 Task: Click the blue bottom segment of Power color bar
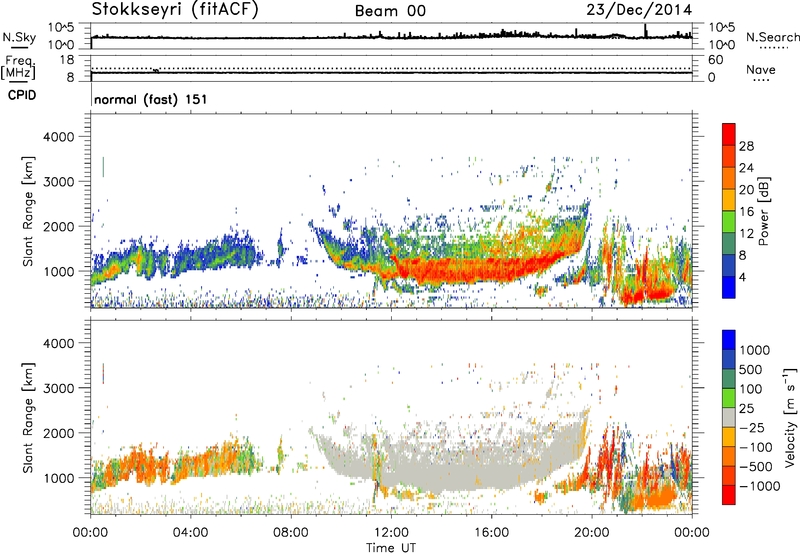(x=729, y=287)
